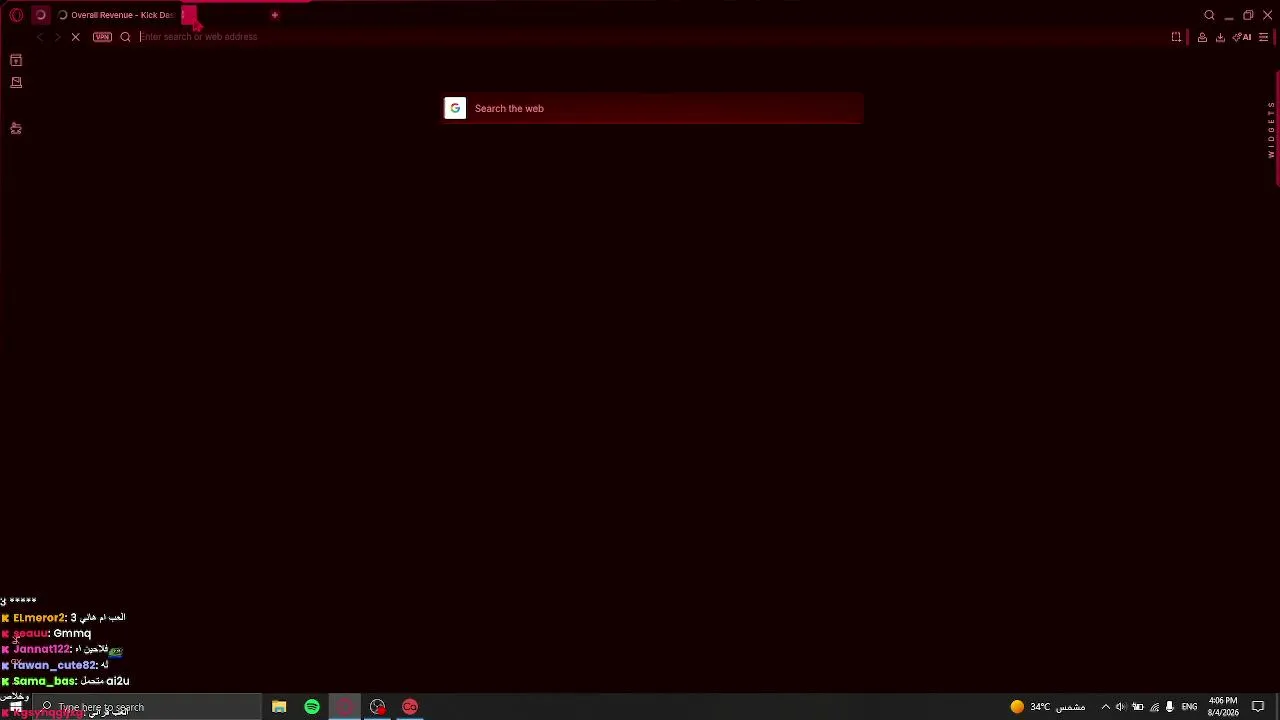Image resolution: width=1280 pixels, height=720 pixels.
Task: Stop loading the page
Action: click(x=75, y=37)
